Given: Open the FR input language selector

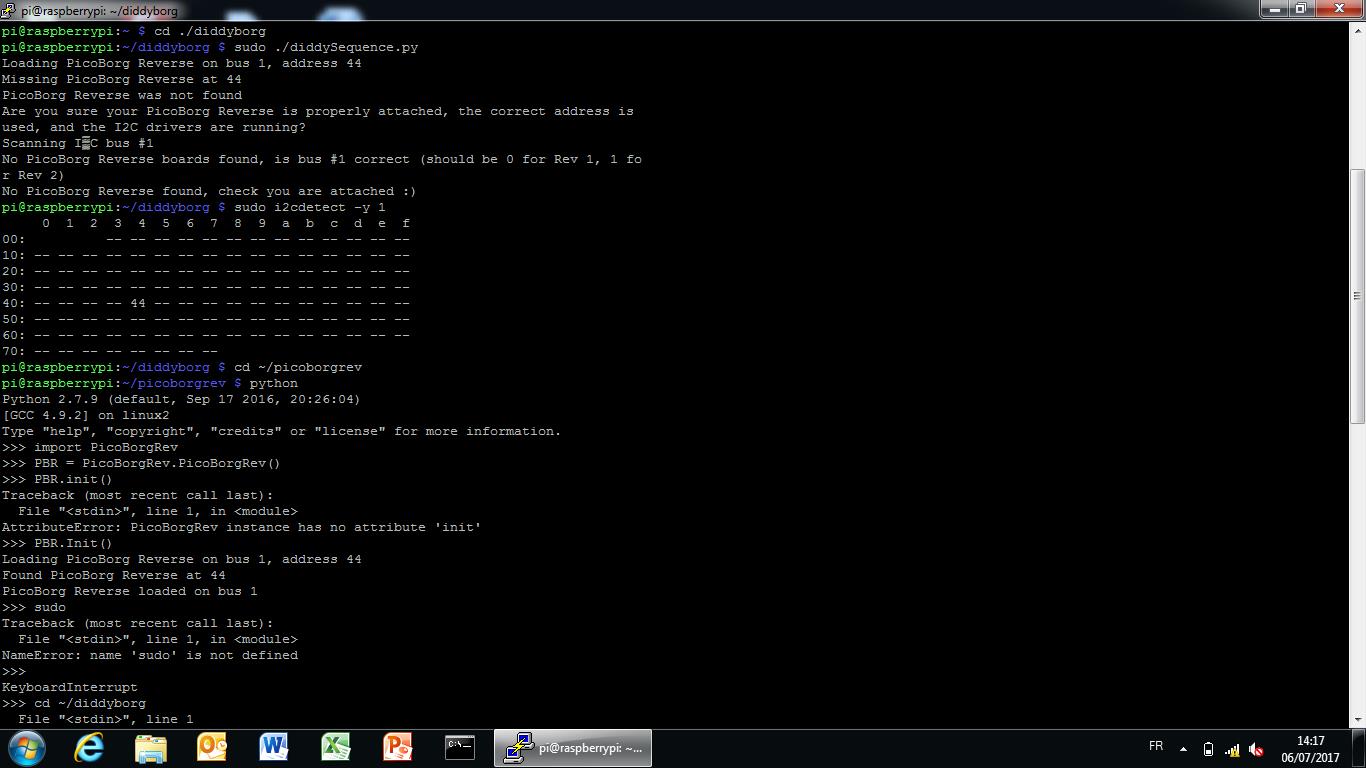Looking at the screenshot, I should click(1156, 747).
